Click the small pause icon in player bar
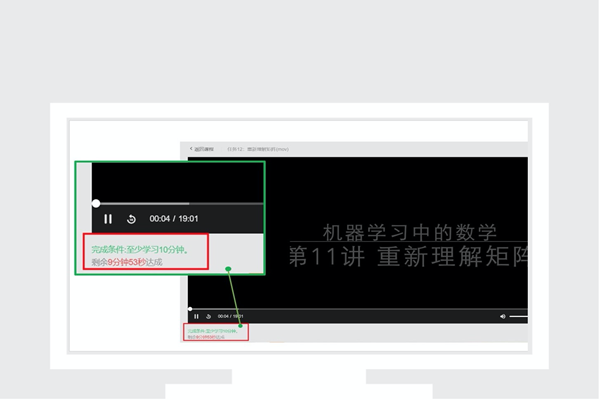The width and height of the screenshot is (600, 400). click(196, 316)
